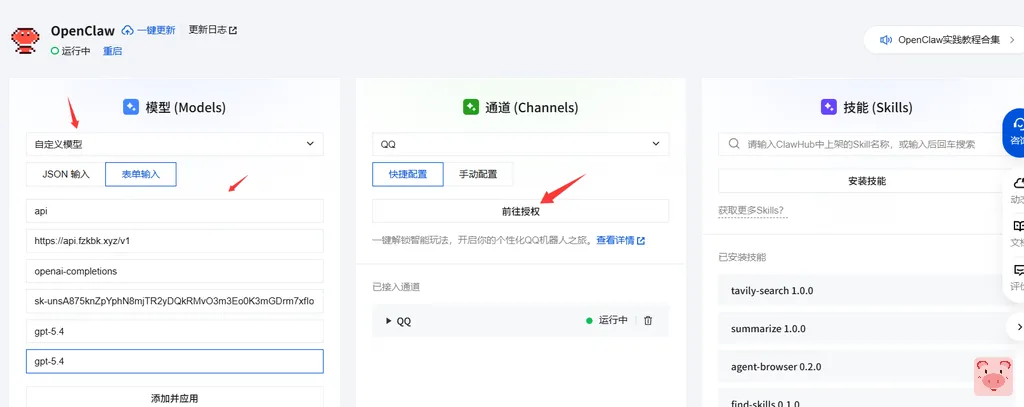Open the 更新日志 changelog link
This screenshot has width=1024, height=407.
213,30
